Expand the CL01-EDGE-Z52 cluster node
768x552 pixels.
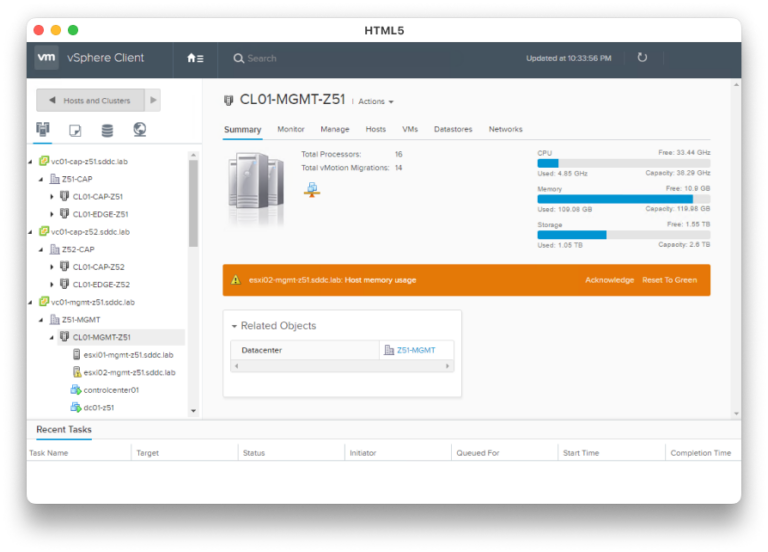pos(52,285)
